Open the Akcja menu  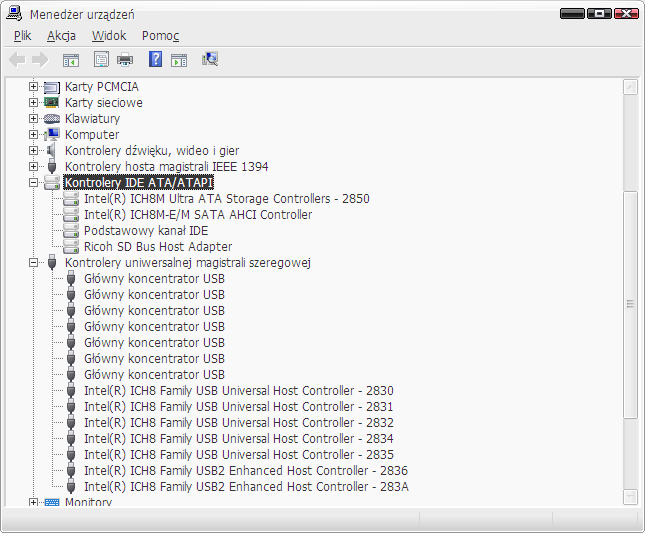point(61,36)
